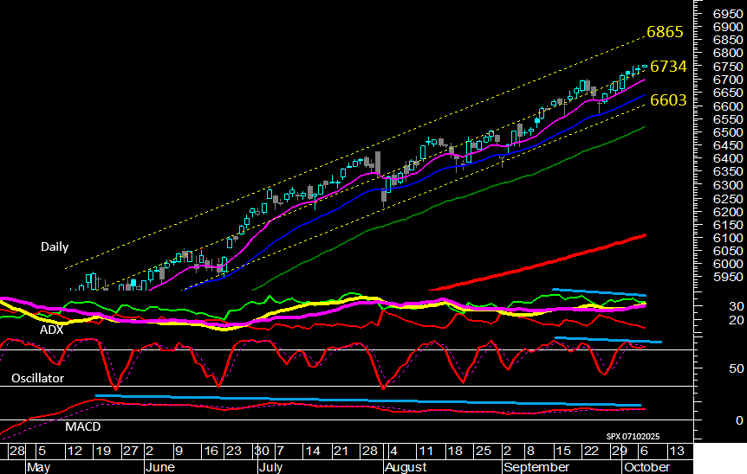Select the Daily timeframe label
Screen dimensions: 747x474
pos(56,246)
